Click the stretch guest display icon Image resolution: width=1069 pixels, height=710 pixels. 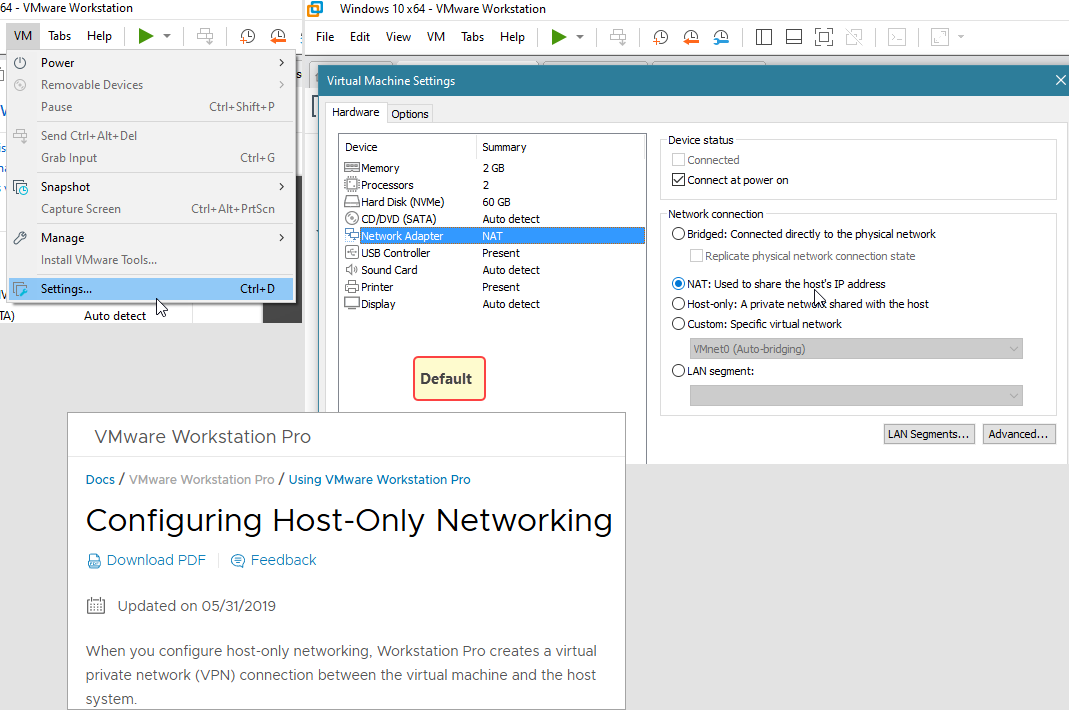tap(939, 37)
